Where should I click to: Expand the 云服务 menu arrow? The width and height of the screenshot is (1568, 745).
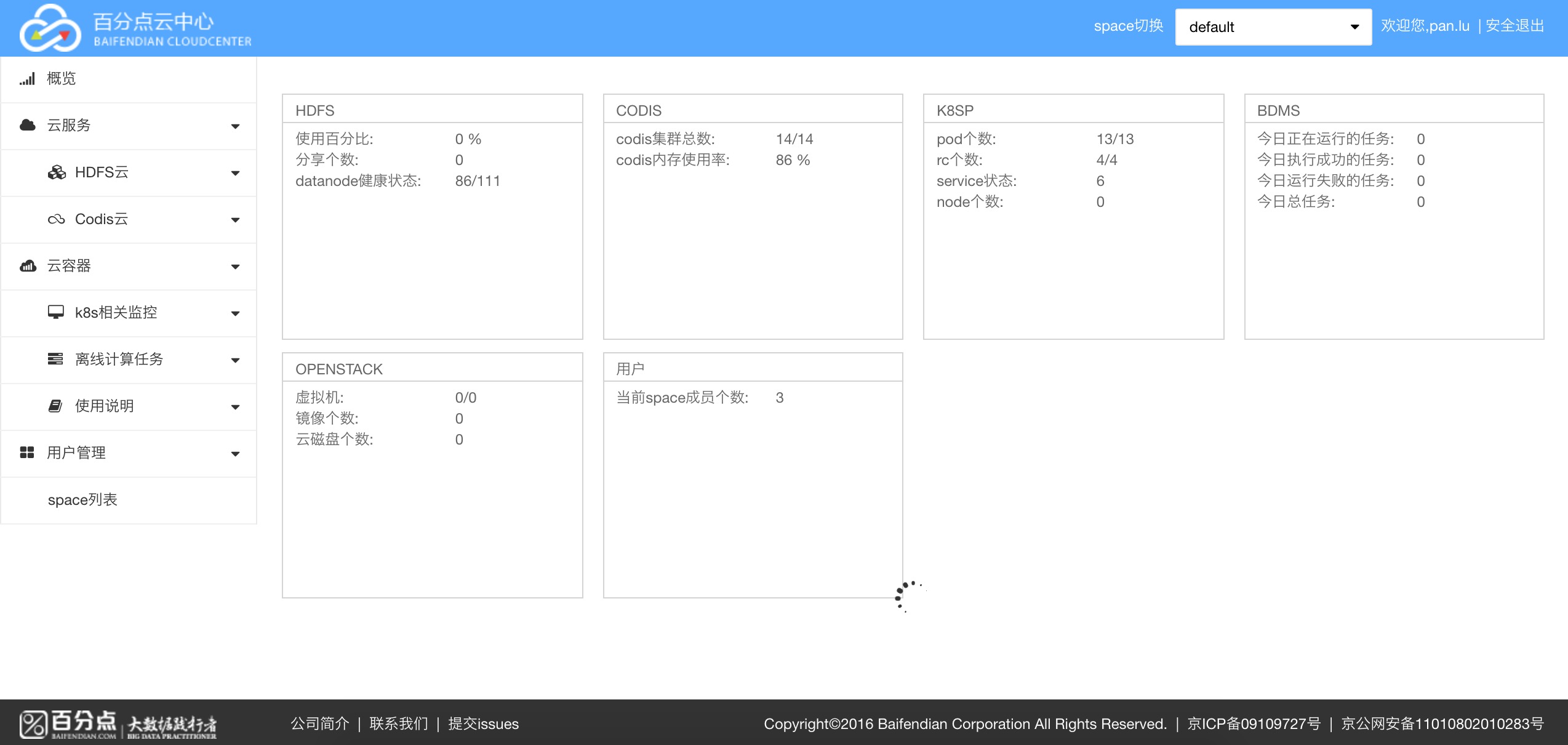[x=235, y=126]
